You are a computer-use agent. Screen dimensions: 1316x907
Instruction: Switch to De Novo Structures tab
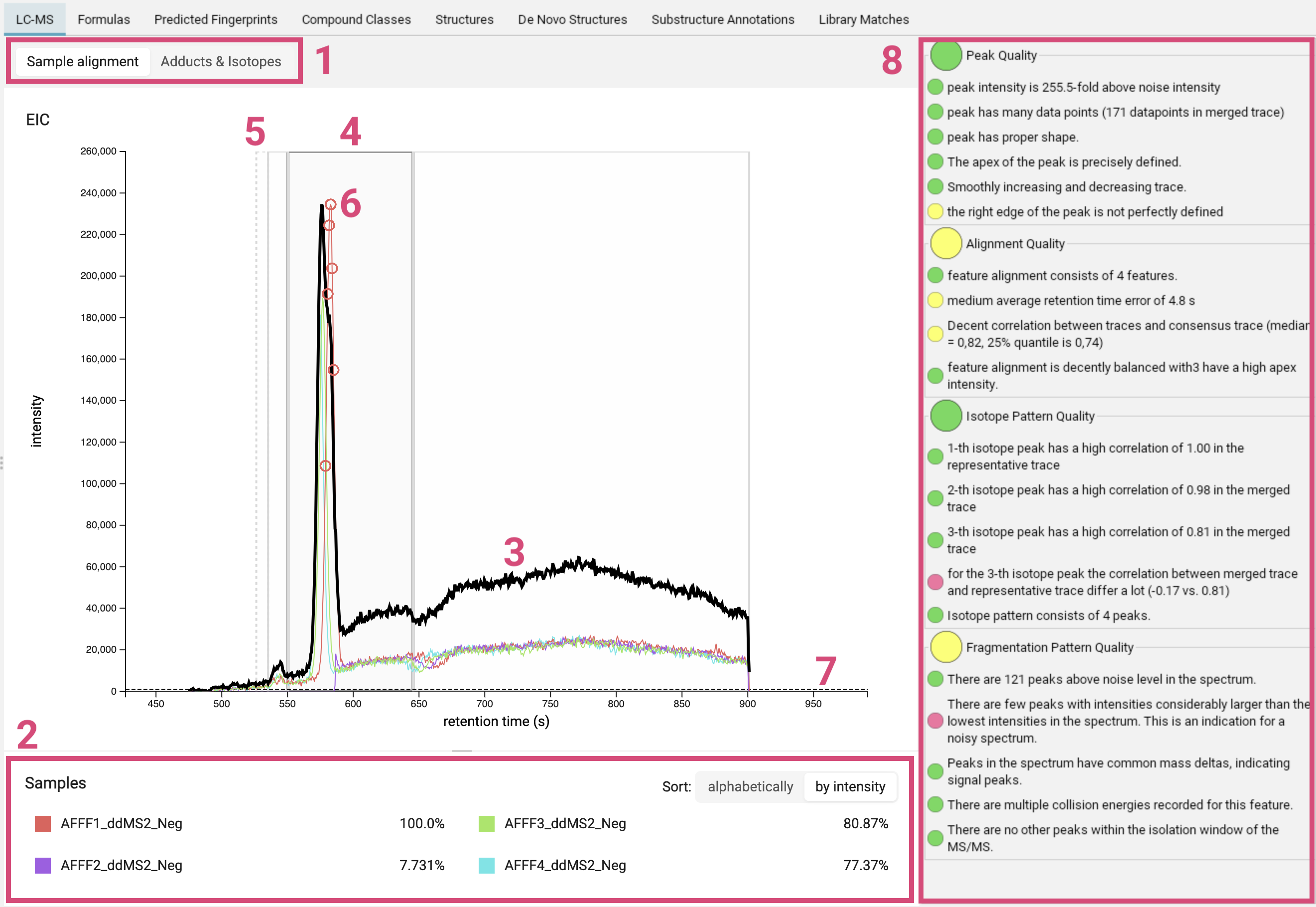coord(572,19)
